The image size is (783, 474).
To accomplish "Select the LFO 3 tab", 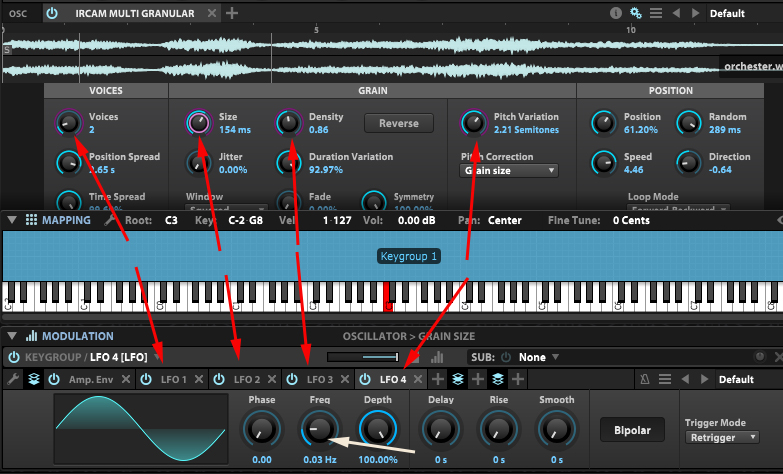I will 320,380.
